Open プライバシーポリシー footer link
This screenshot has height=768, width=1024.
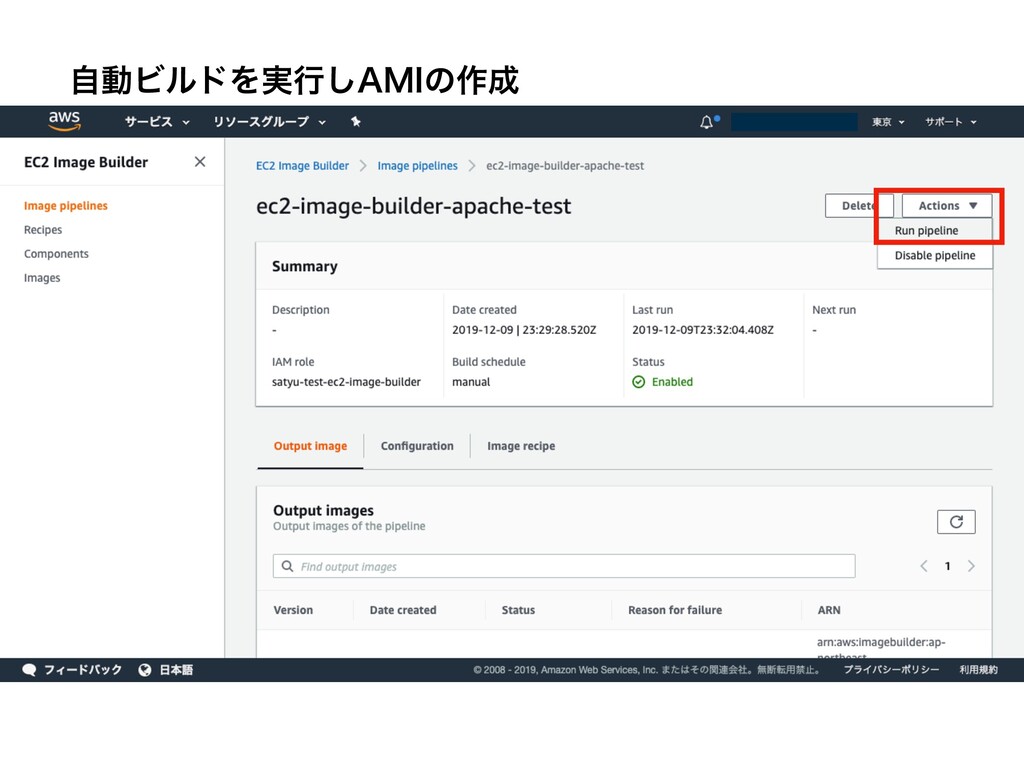[891, 670]
